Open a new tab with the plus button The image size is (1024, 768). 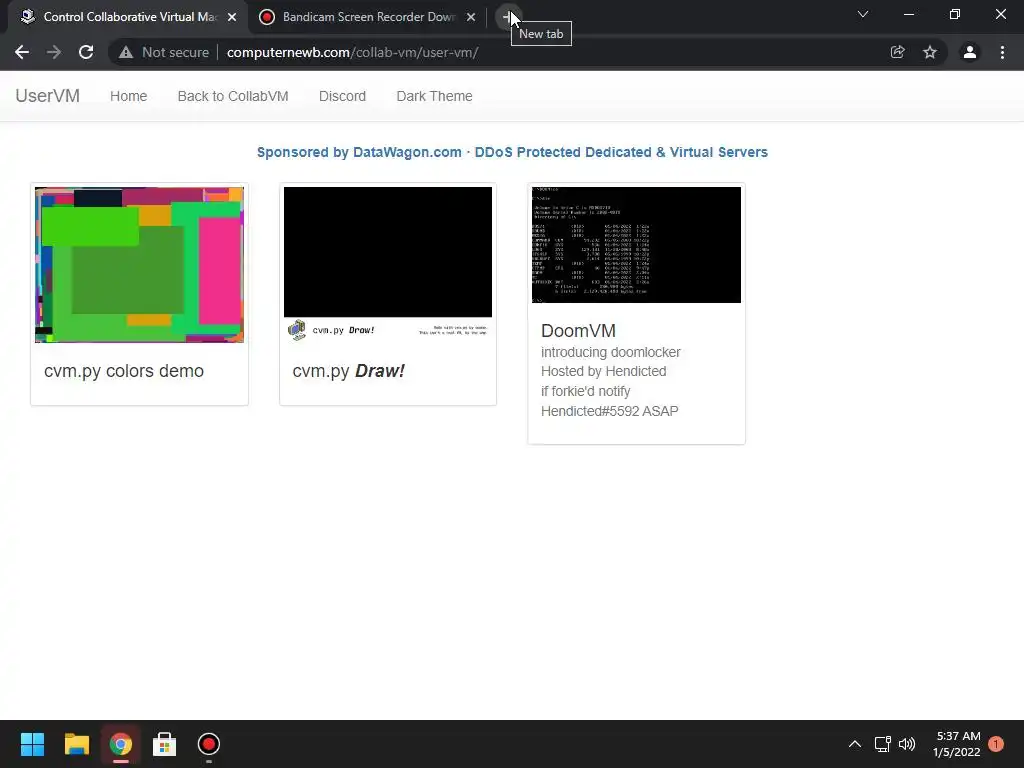click(x=509, y=16)
